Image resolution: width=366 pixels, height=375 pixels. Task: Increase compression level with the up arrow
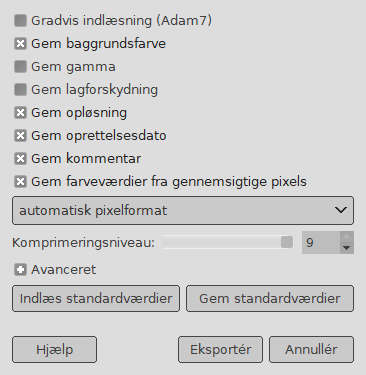347,237
